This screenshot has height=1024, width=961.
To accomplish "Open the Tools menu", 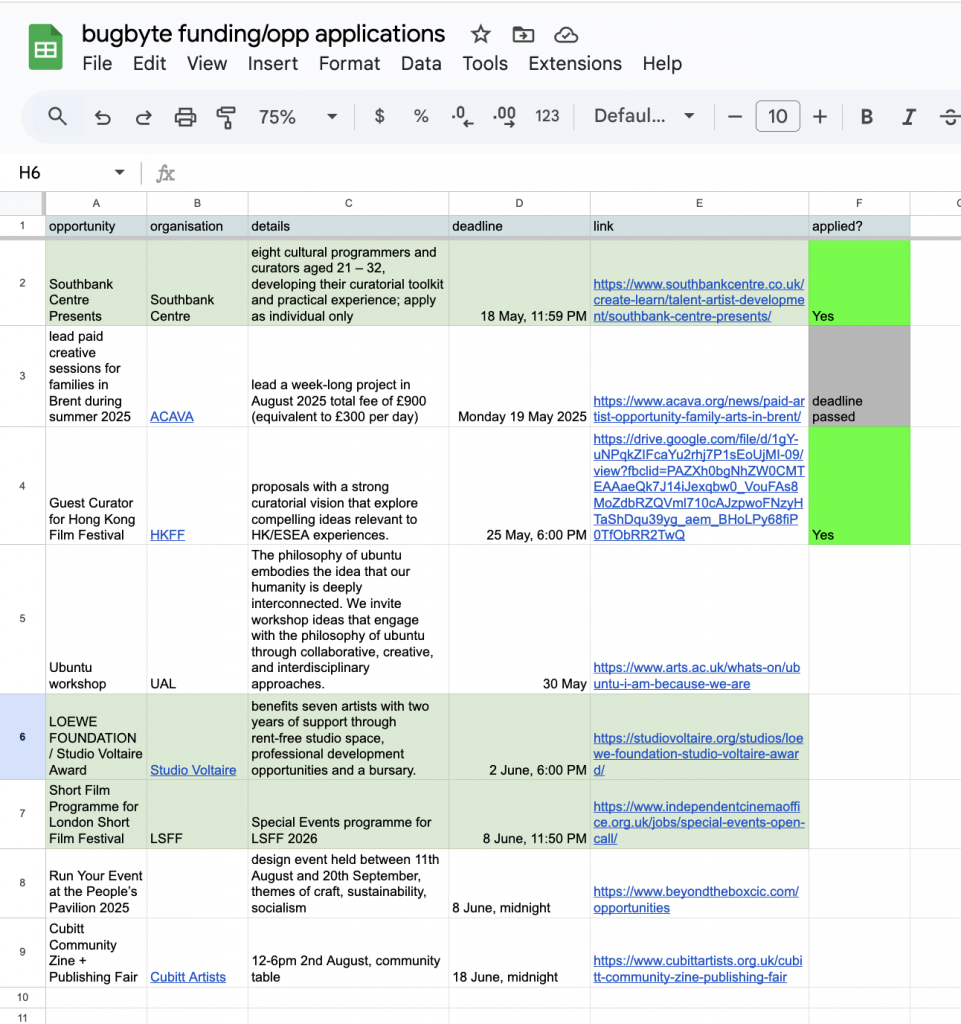I will pos(485,63).
